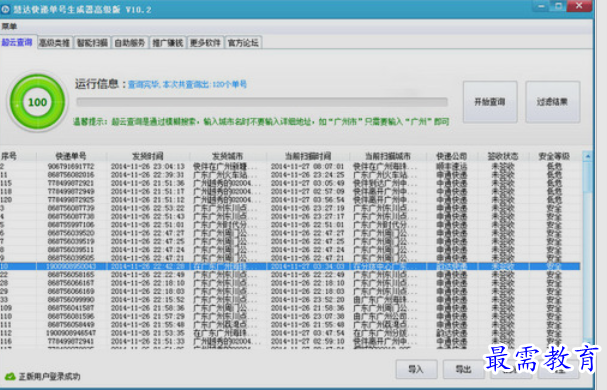Sort by the 安全等级 column header
The width and height of the screenshot is (607, 390).
[554, 156]
